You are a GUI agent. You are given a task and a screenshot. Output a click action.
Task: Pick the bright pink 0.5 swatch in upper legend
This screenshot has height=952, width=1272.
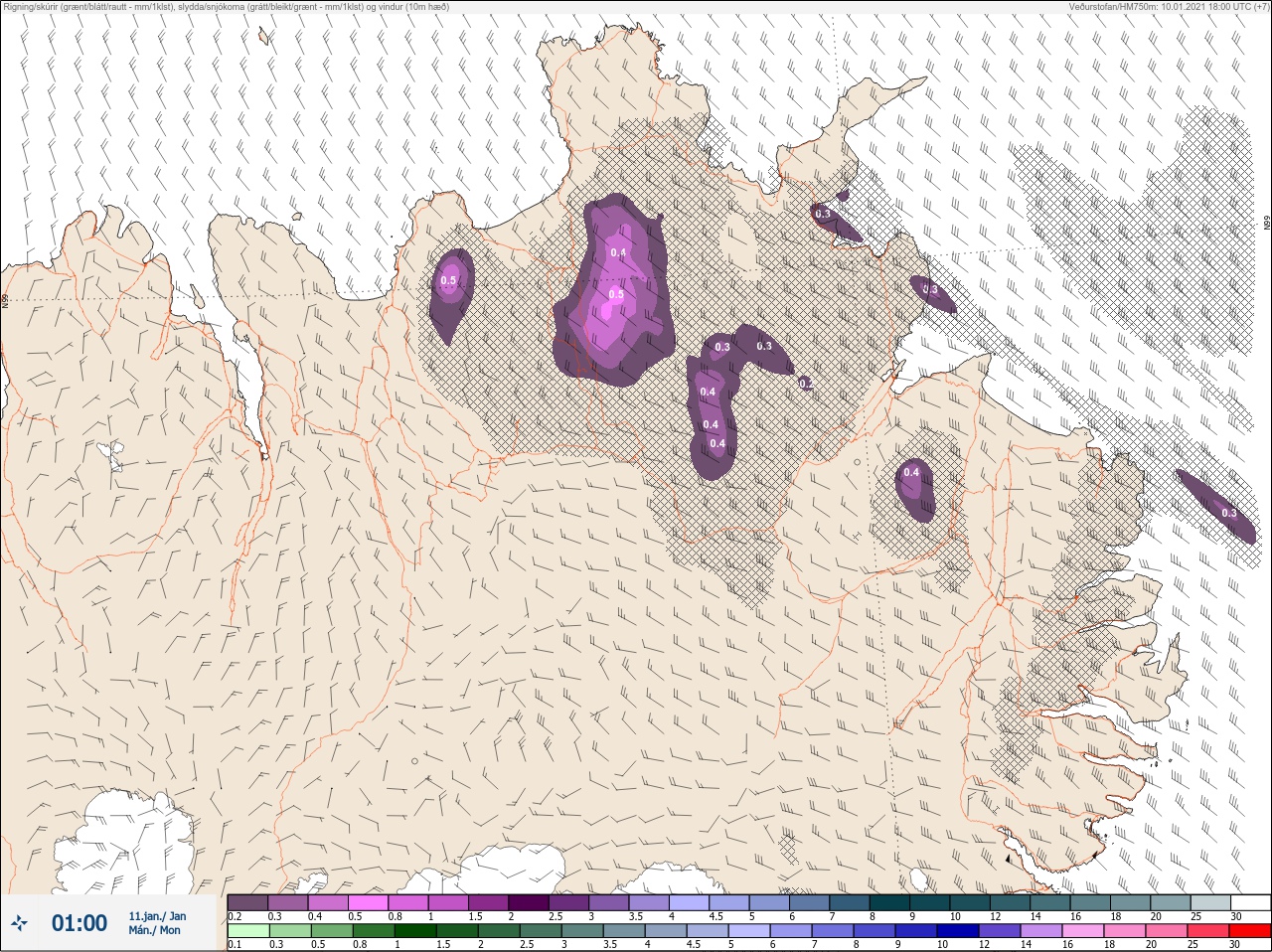368,902
